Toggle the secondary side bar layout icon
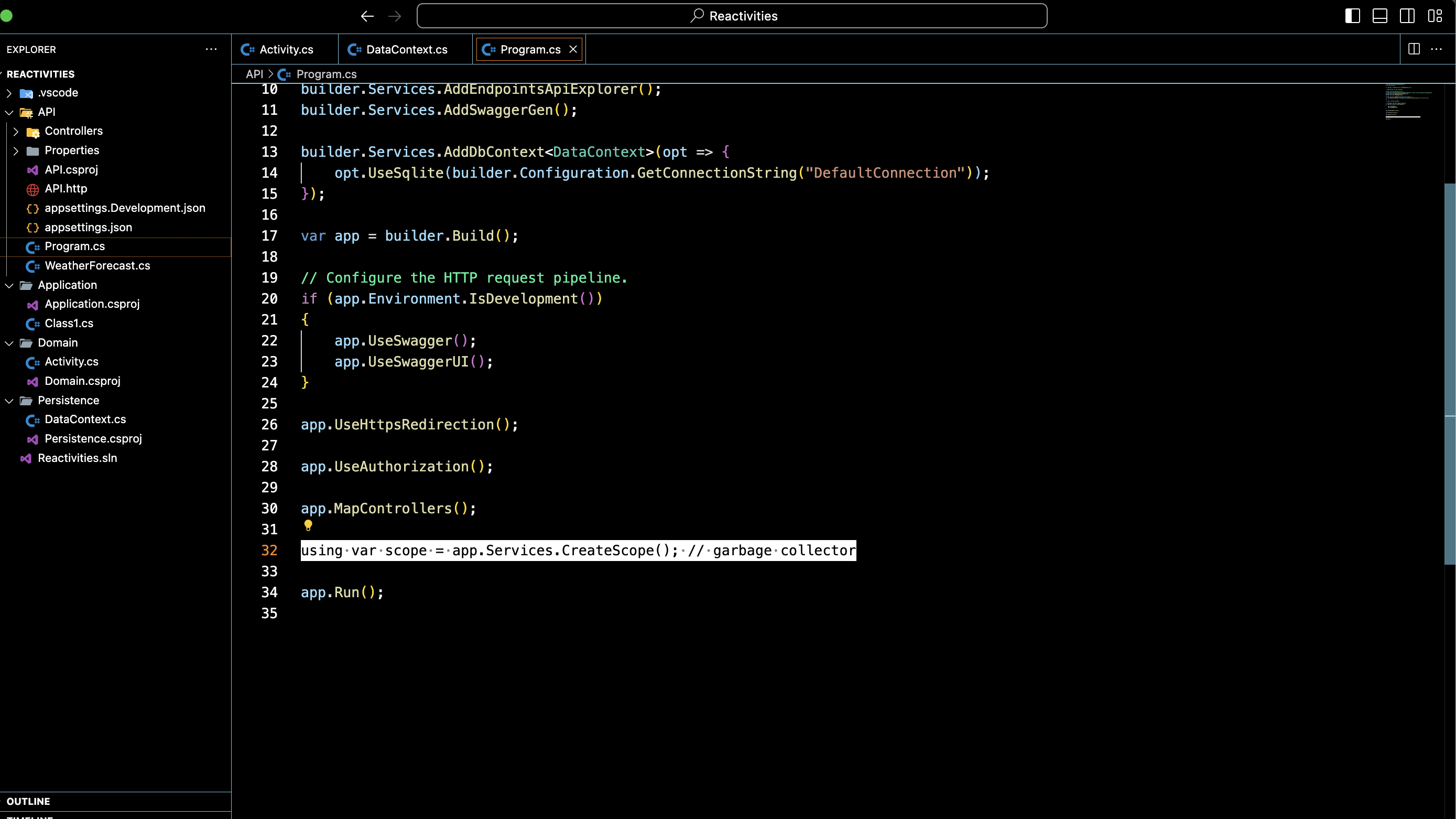1456x819 pixels. (x=1407, y=16)
